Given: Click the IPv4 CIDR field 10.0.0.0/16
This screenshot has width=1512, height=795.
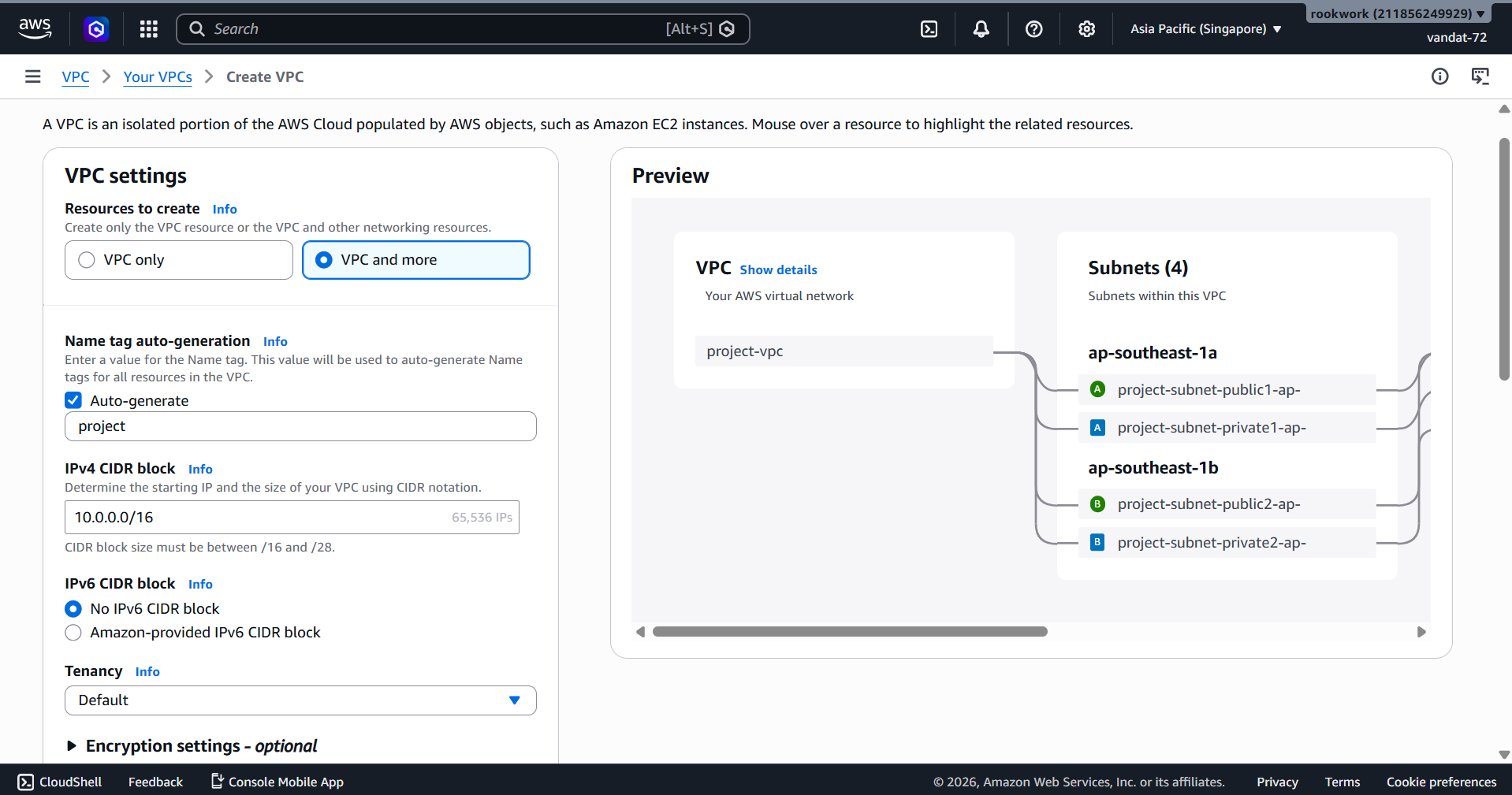Looking at the screenshot, I should point(292,518).
